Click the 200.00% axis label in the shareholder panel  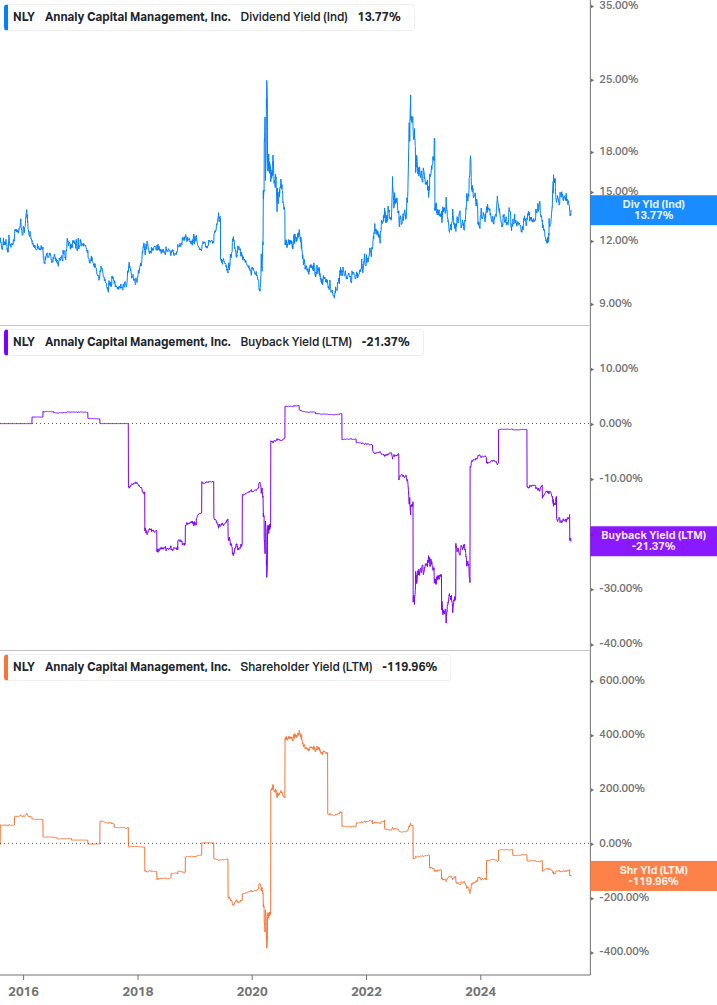[x=622, y=789]
